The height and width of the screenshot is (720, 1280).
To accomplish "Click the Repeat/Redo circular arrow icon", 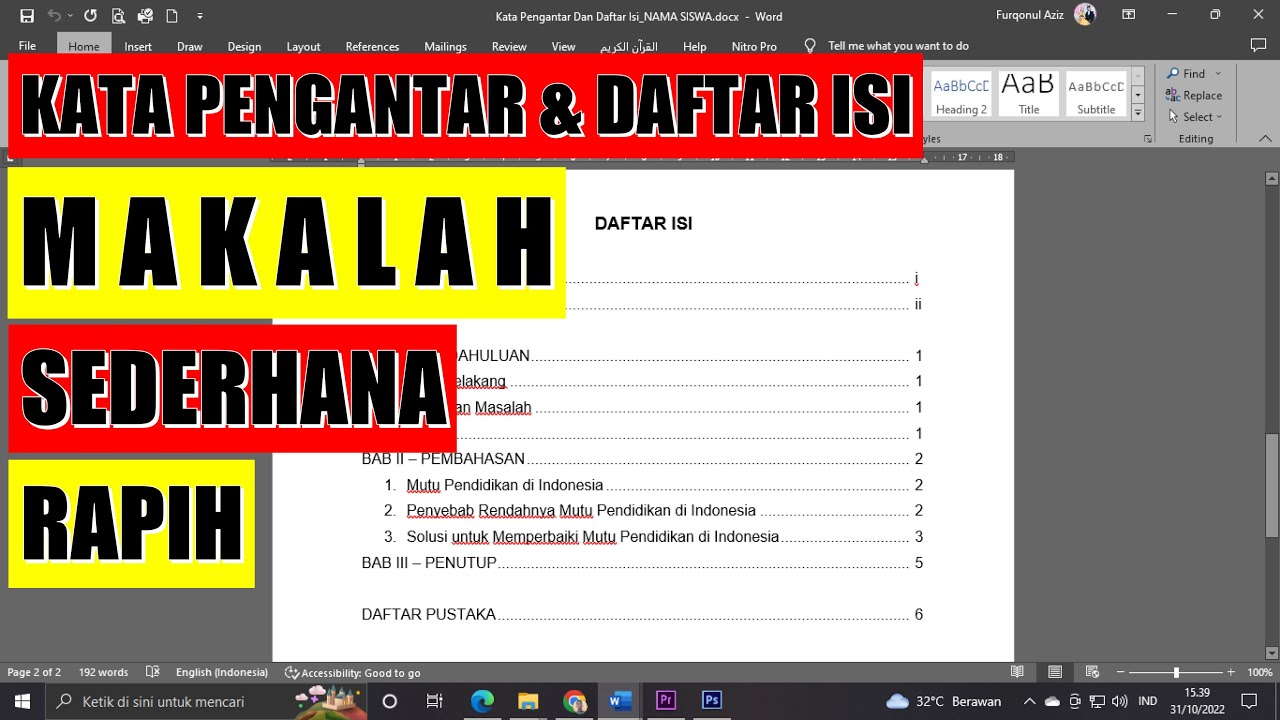I will click(91, 16).
